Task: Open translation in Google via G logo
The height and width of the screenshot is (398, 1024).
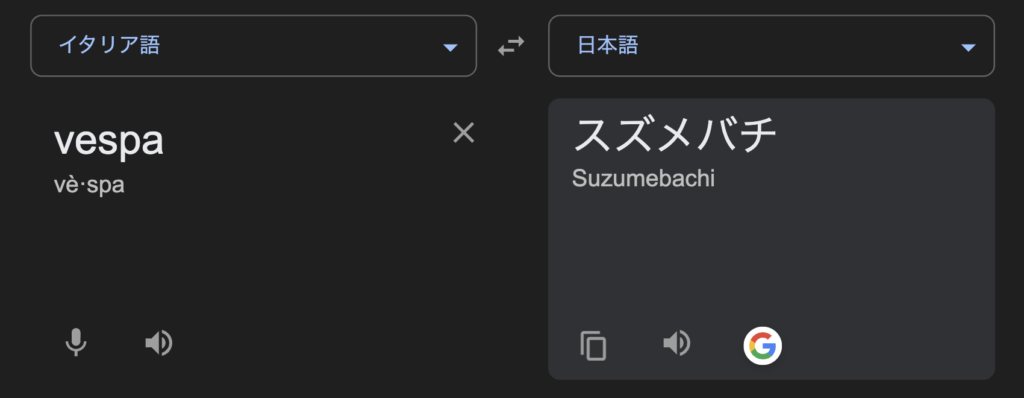Action: tap(762, 346)
